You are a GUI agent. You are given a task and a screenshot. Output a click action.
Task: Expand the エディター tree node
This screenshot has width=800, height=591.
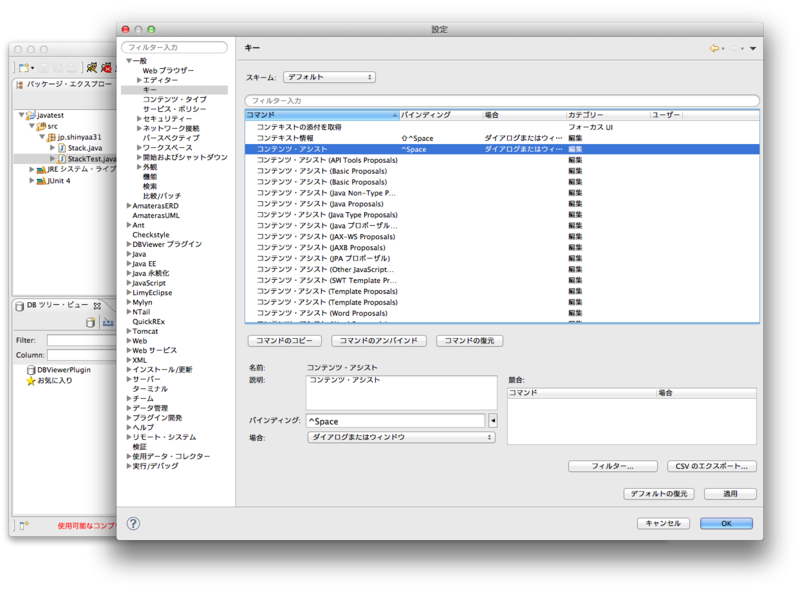139,80
